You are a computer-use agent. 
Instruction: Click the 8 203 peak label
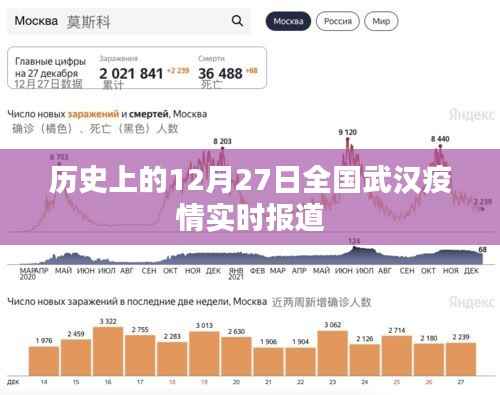tap(222, 141)
